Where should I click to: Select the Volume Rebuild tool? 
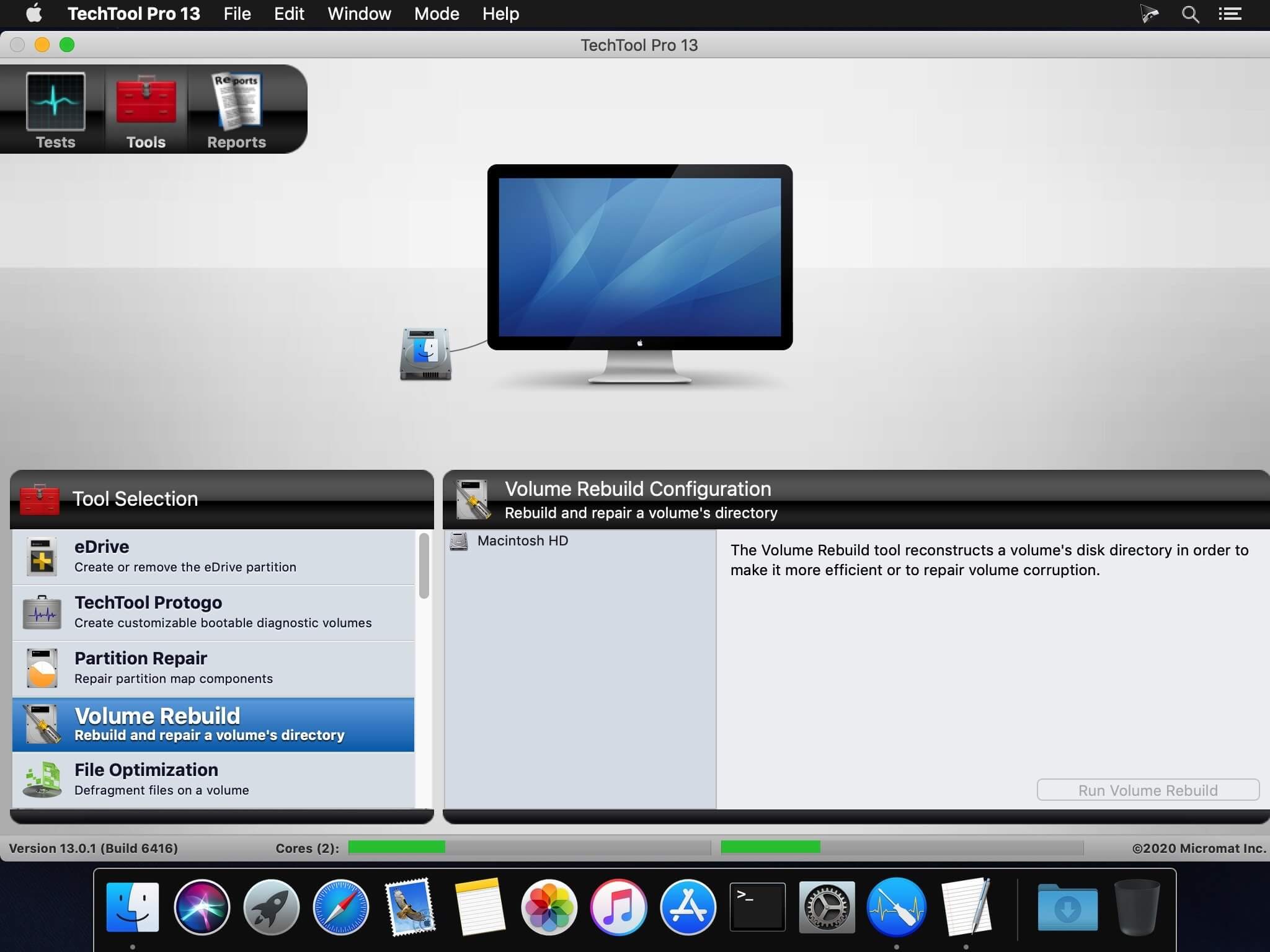pyautogui.click(x=213, y=725)
